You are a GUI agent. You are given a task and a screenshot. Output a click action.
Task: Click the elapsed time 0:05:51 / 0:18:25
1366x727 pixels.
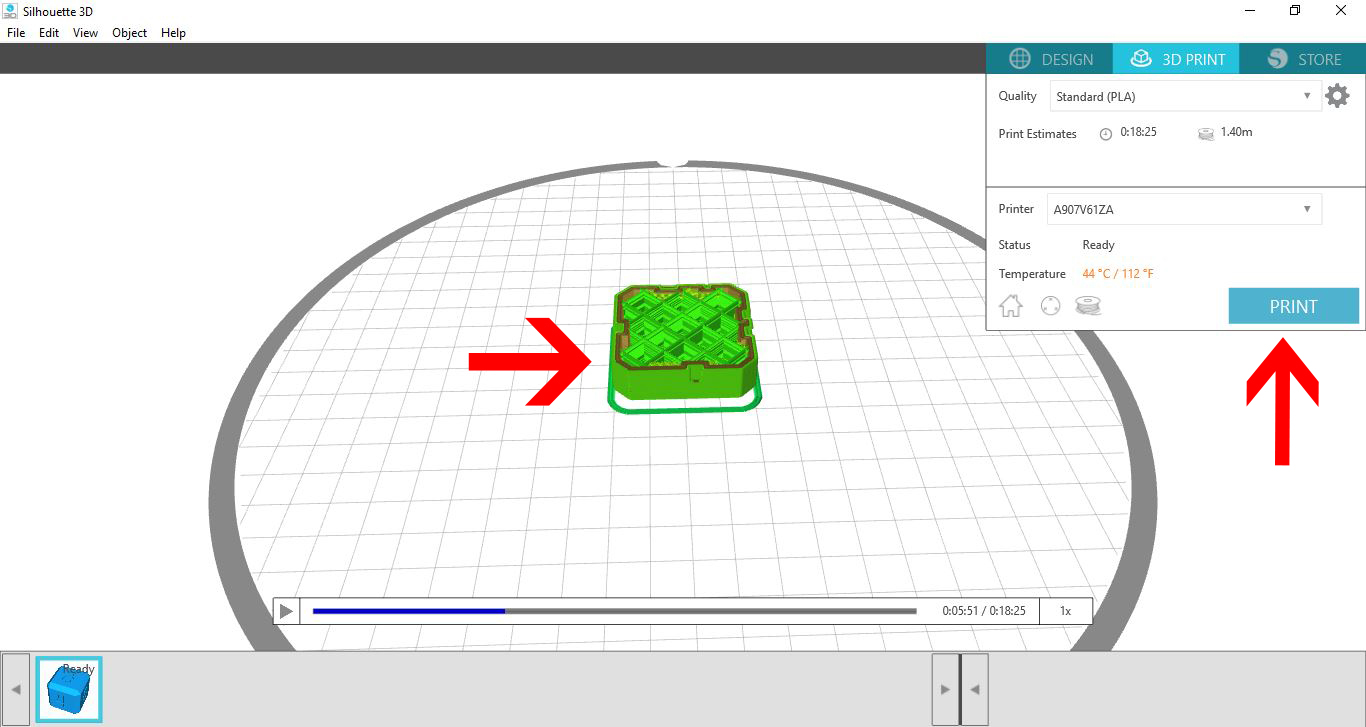tap(984, 611)
